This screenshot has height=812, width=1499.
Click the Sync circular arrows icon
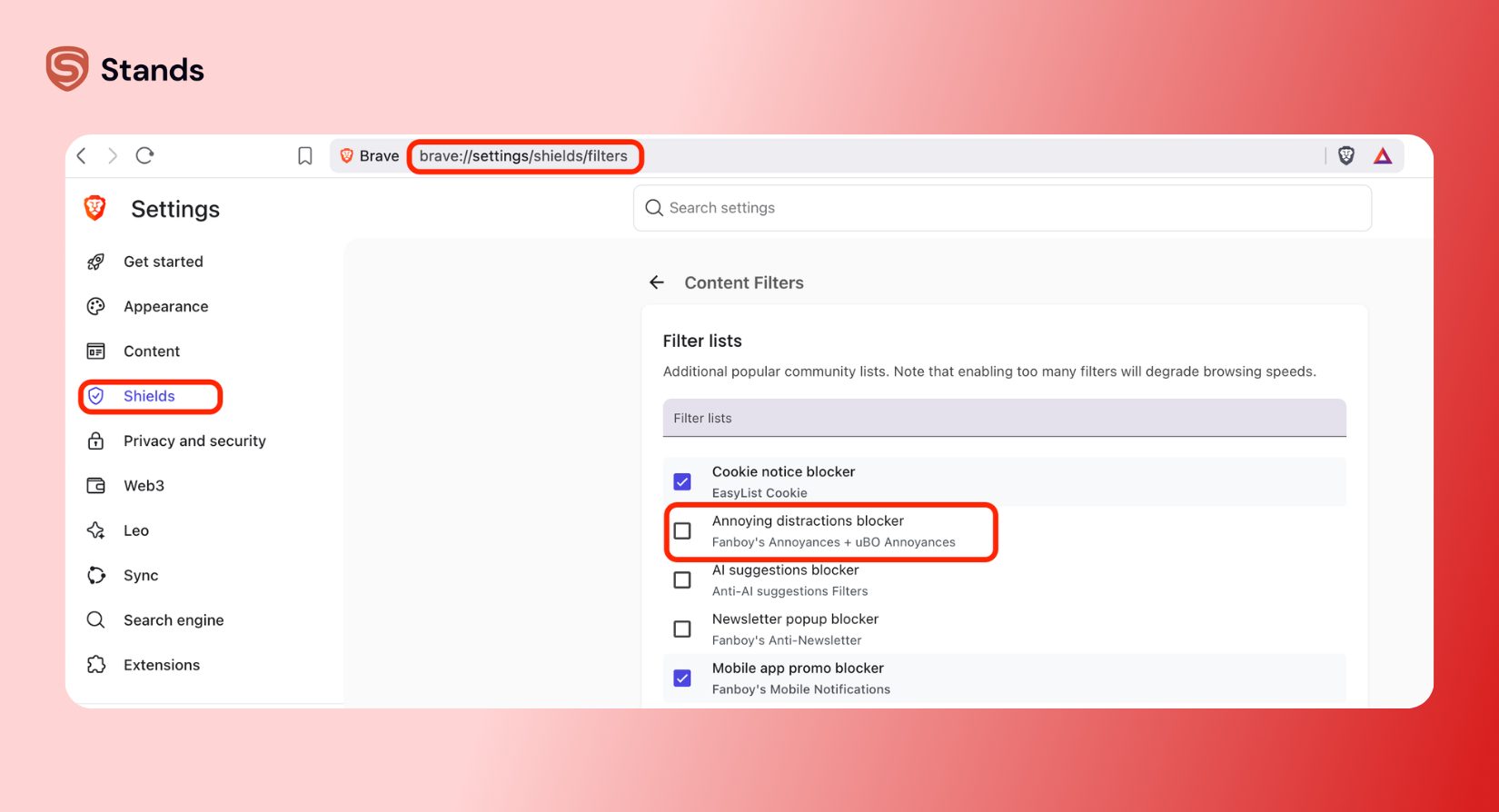[x=95, y=575]
